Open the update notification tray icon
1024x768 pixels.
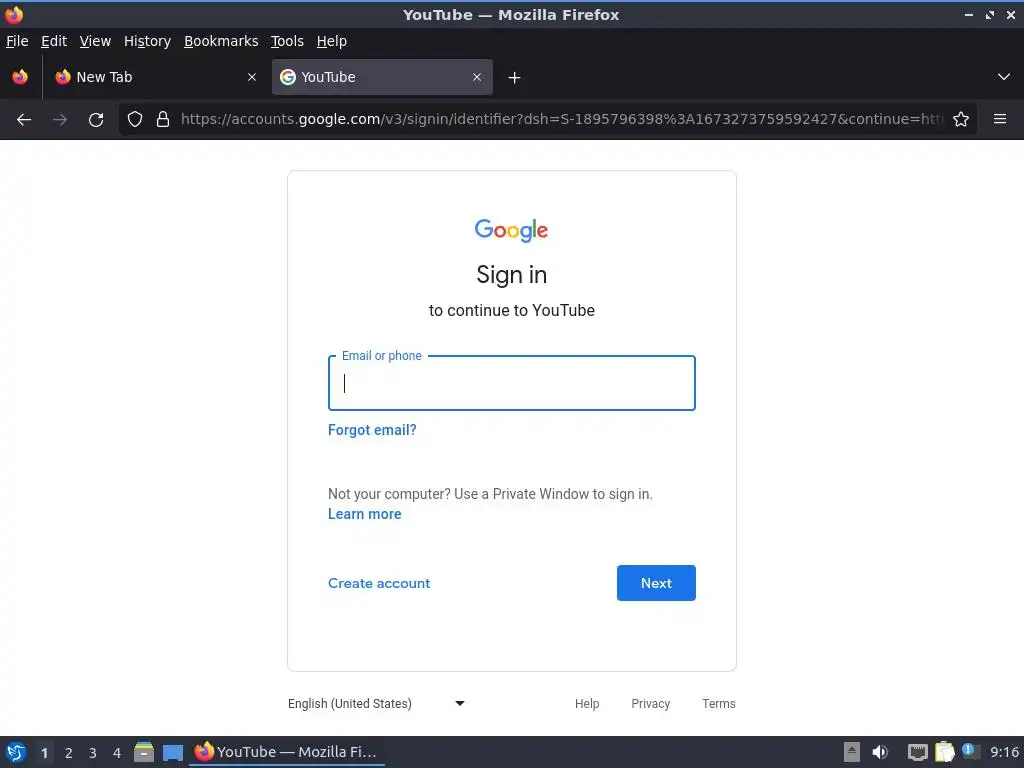970,751
